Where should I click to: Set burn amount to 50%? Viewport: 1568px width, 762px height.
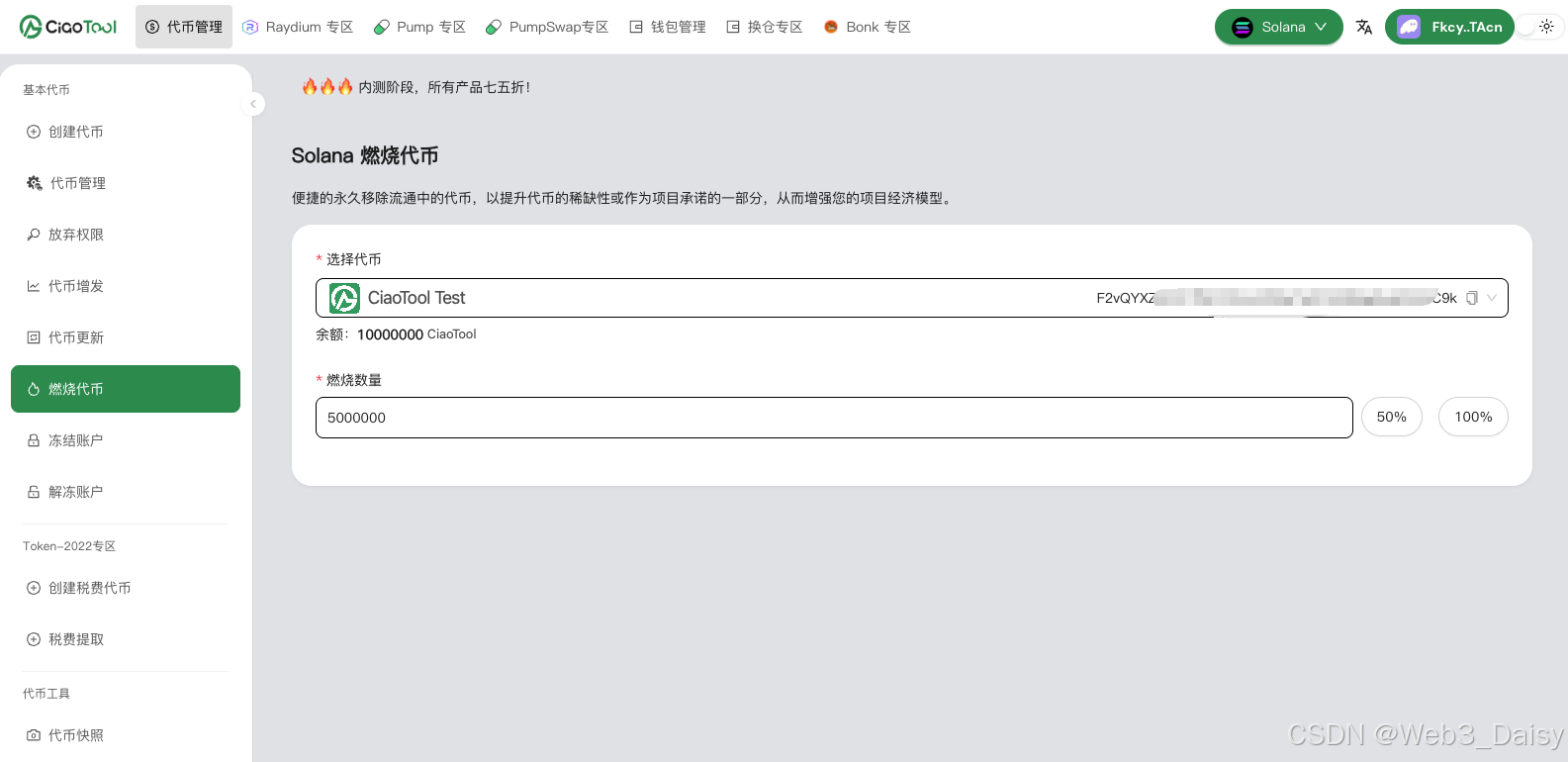coord(1392,417)
